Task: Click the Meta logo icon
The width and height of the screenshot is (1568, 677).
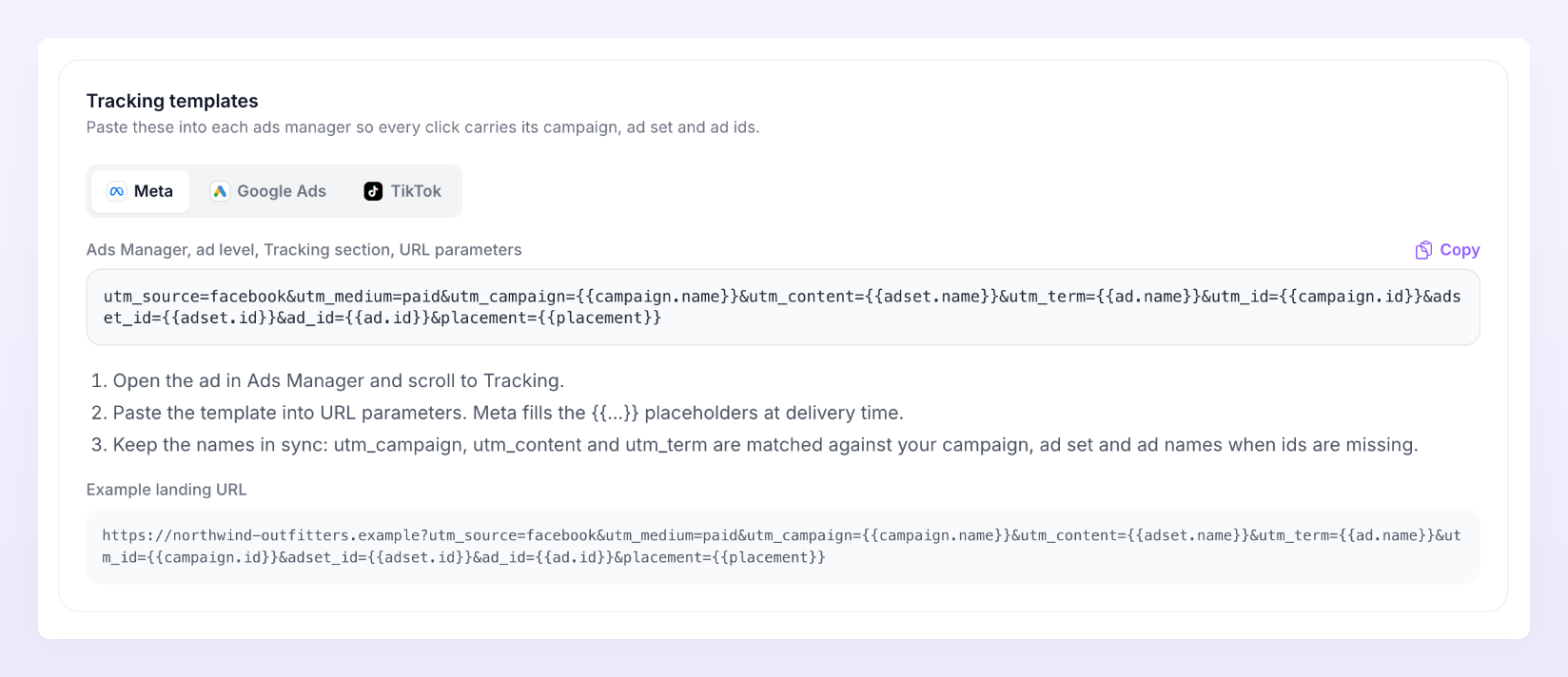Action: 116,191
